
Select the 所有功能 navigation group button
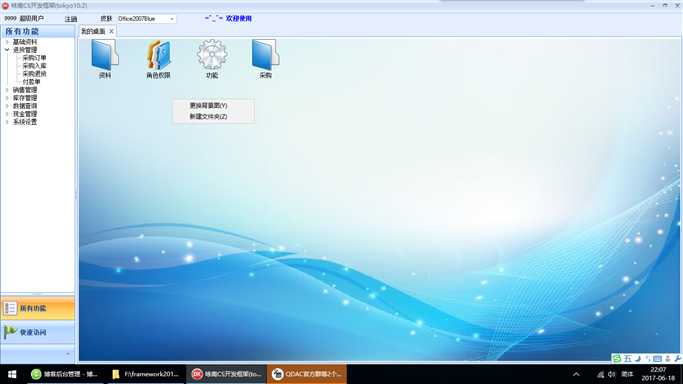38,308
